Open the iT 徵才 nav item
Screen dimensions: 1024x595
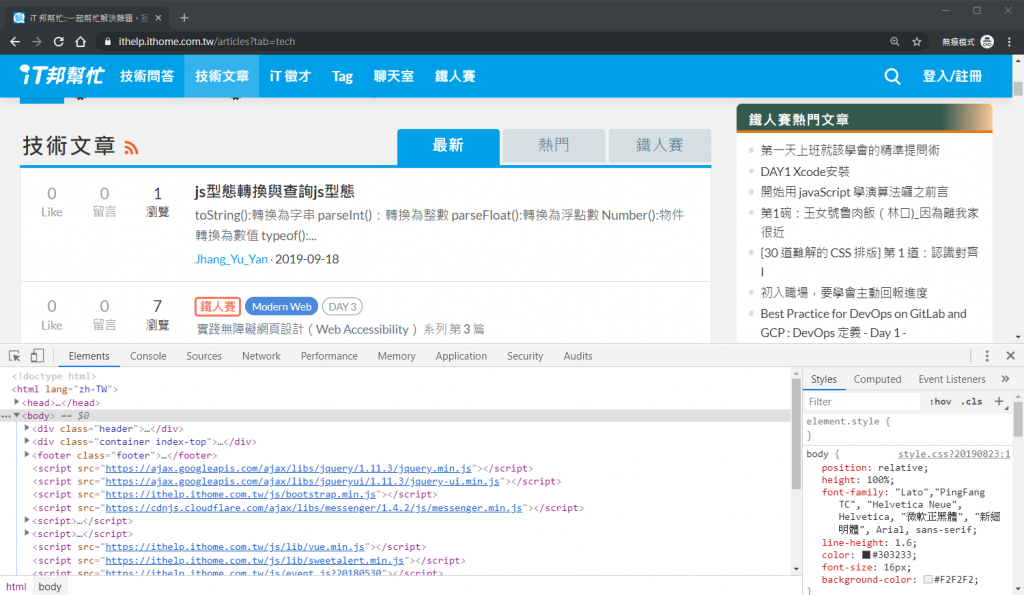tap(290, 76)
